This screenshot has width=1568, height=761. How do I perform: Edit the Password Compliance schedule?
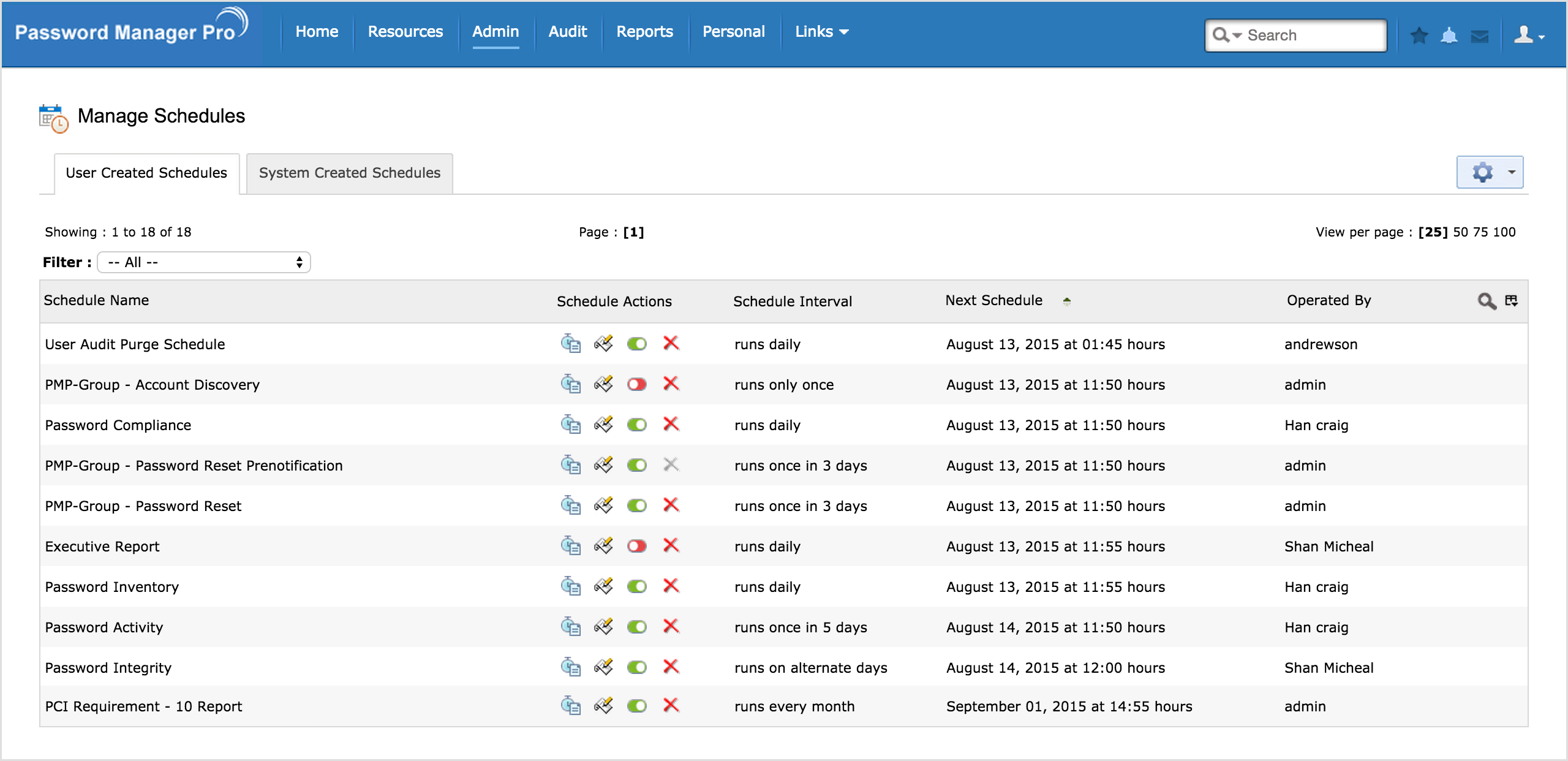pos(603,424)
